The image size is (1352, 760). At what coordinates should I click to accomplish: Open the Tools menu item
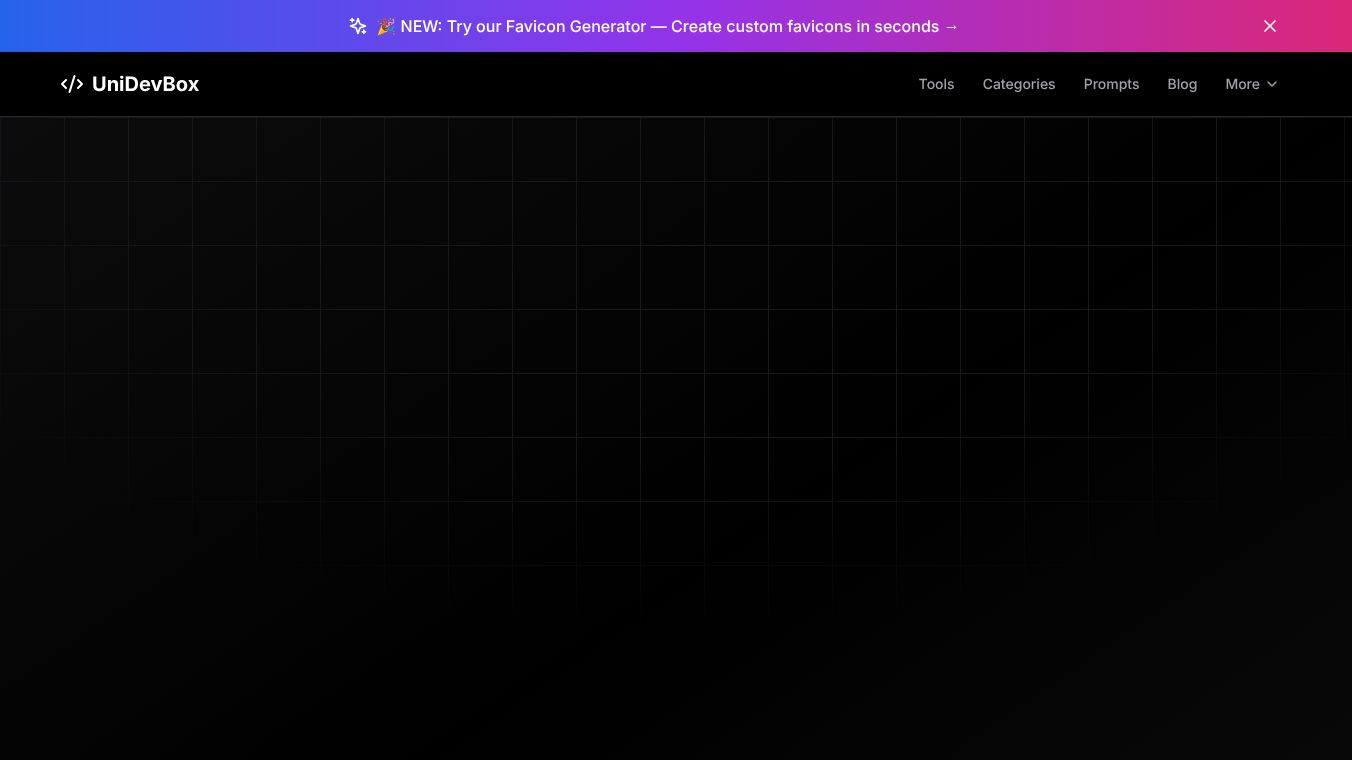coord(936,84)
